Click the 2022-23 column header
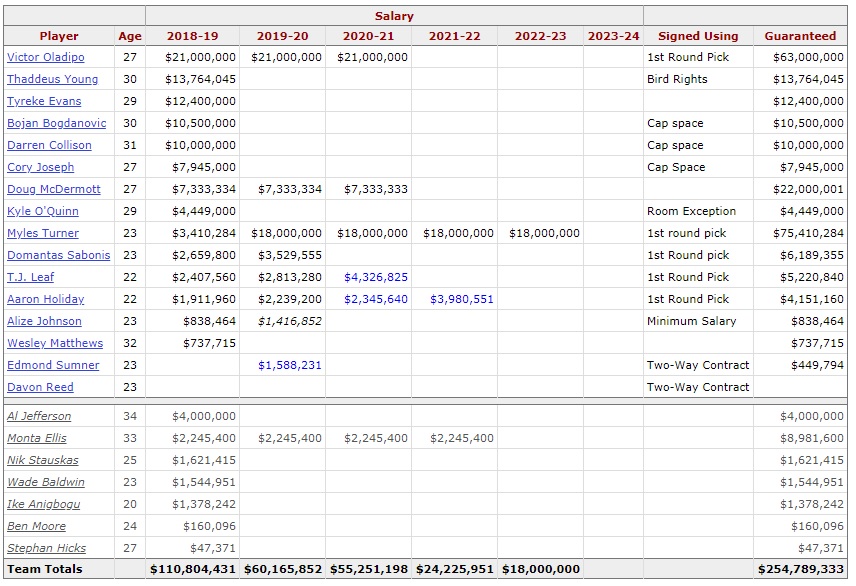The image size is (856, 586). [x=540, y=36]
